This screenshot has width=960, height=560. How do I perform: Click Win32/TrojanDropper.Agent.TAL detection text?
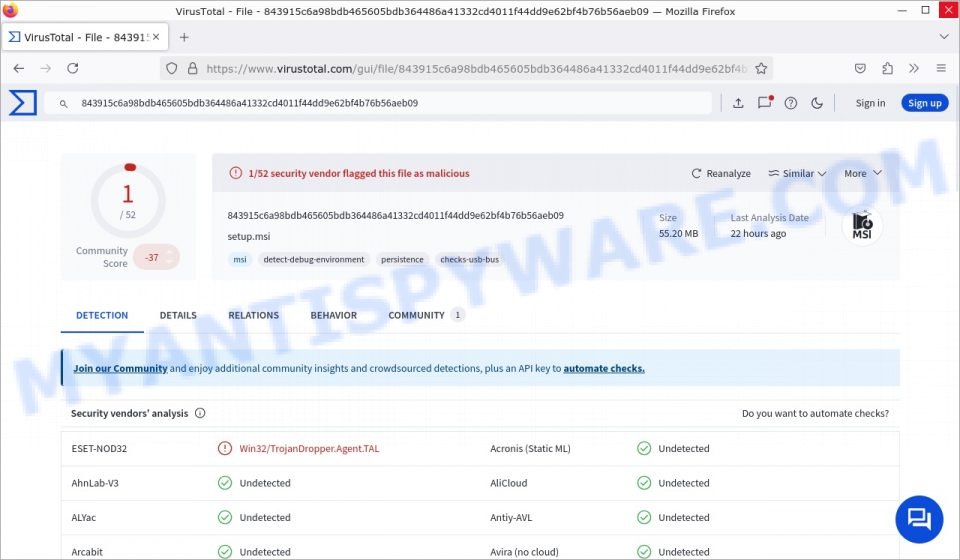[x=309, y=449]
